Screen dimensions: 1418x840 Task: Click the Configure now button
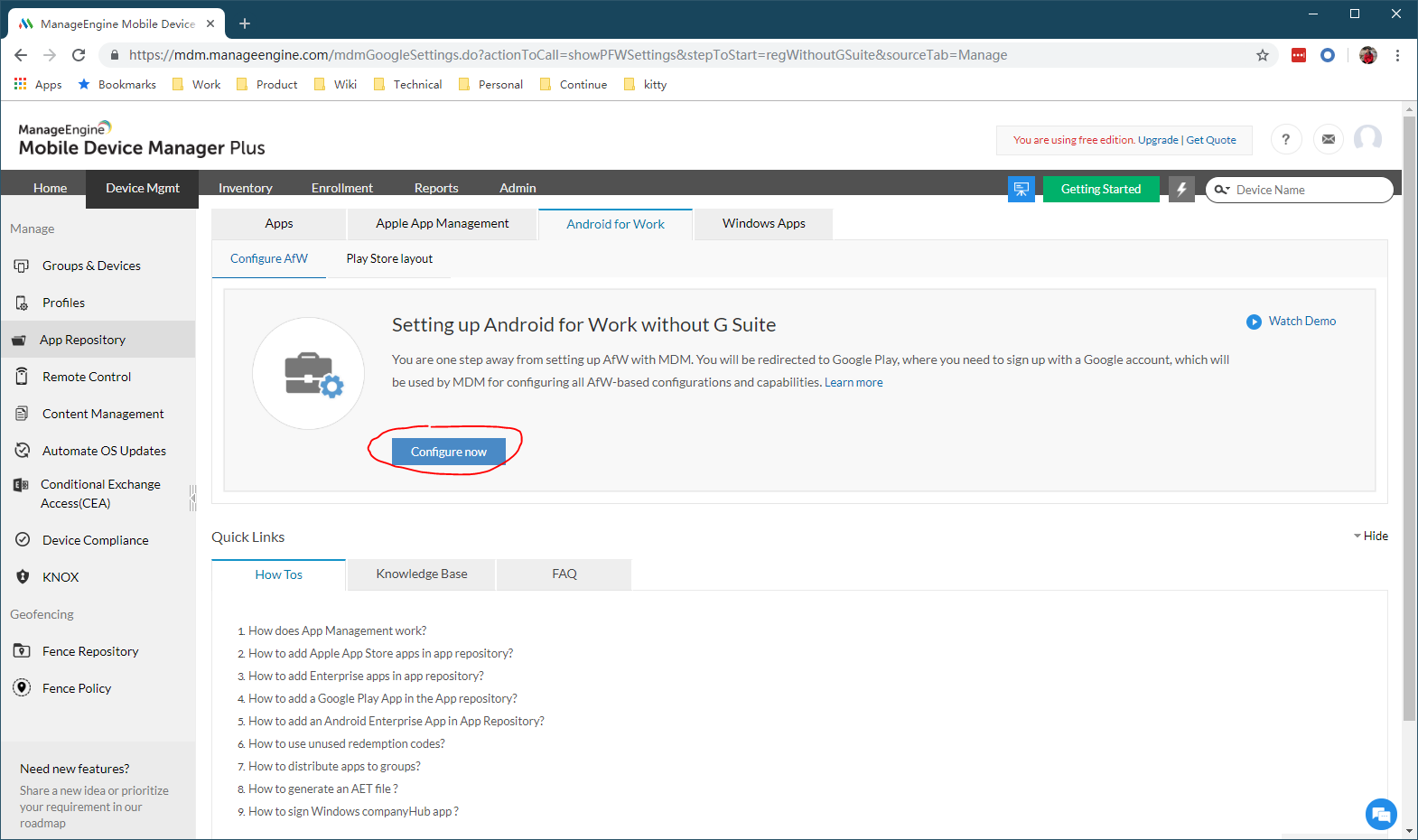[x=449, y=452]
